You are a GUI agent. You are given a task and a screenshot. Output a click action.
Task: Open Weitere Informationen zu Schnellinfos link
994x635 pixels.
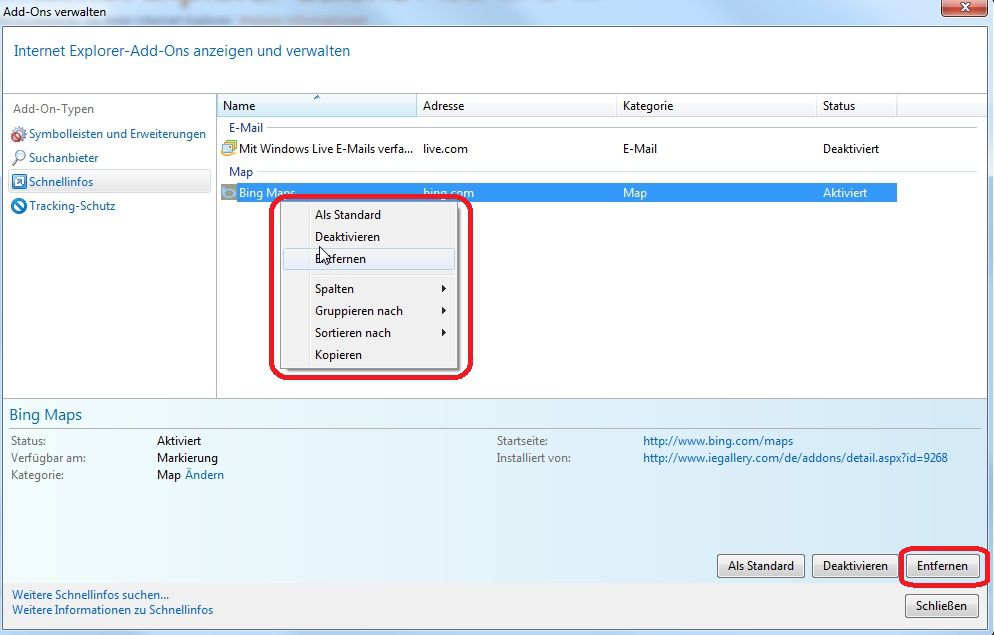(113, 610)
